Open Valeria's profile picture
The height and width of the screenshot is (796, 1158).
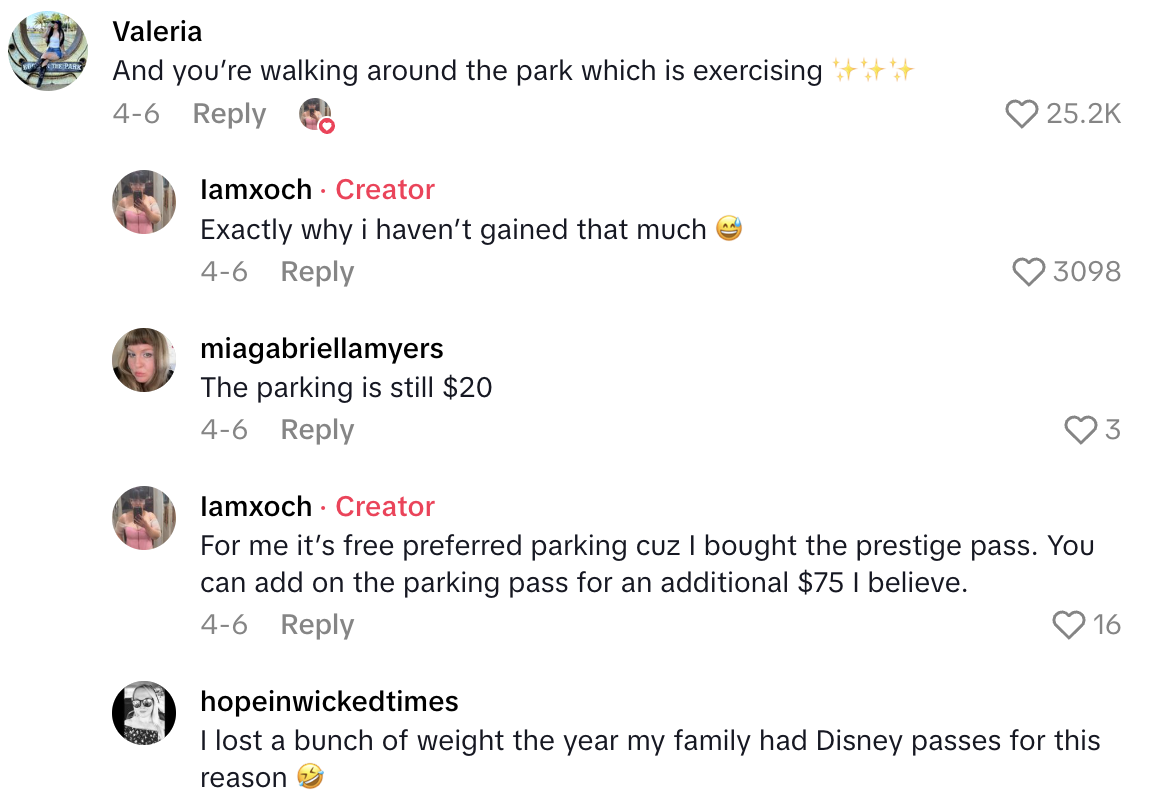tap(47, 47)
